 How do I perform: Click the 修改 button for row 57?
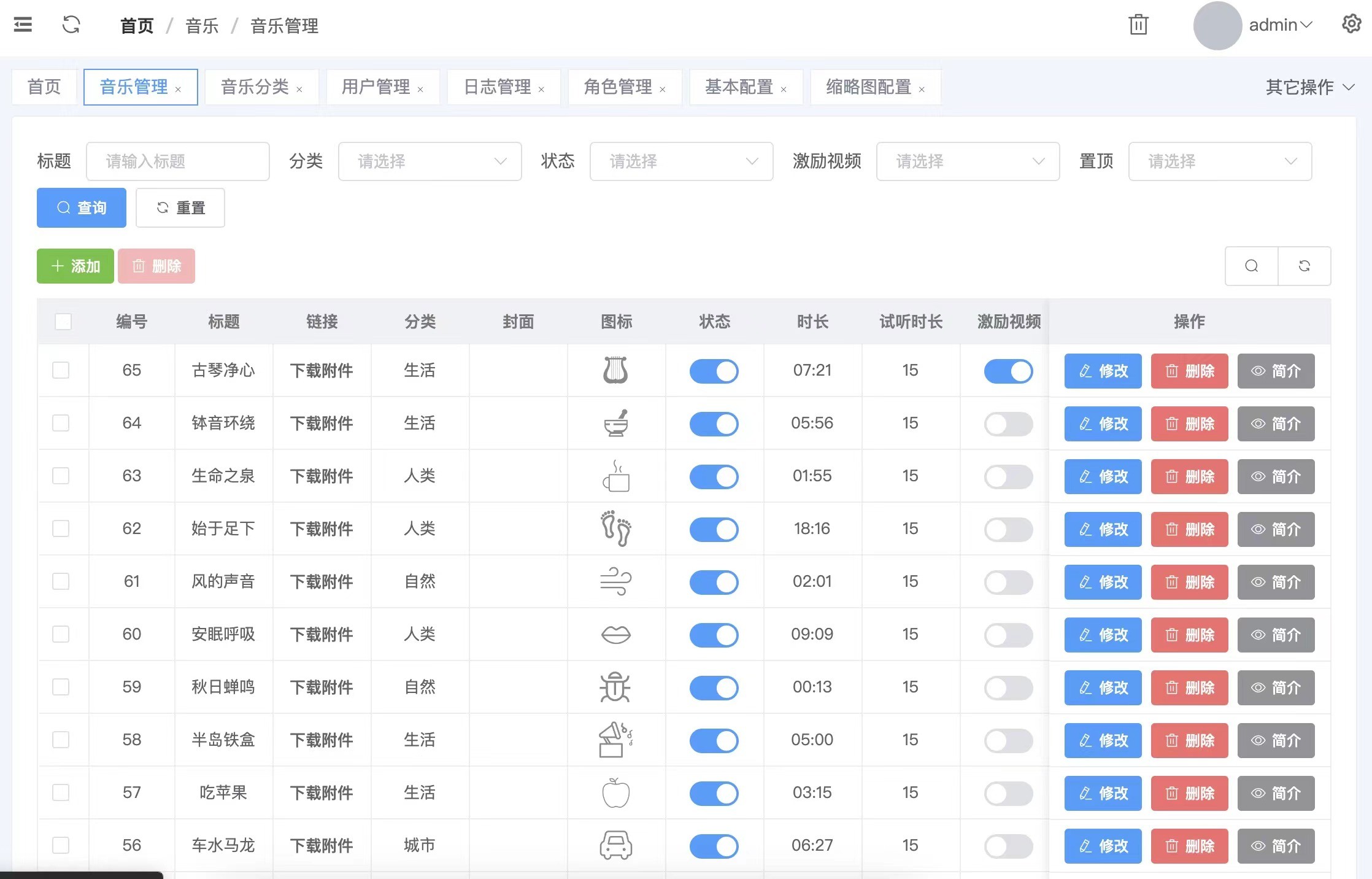point(1103,793)
